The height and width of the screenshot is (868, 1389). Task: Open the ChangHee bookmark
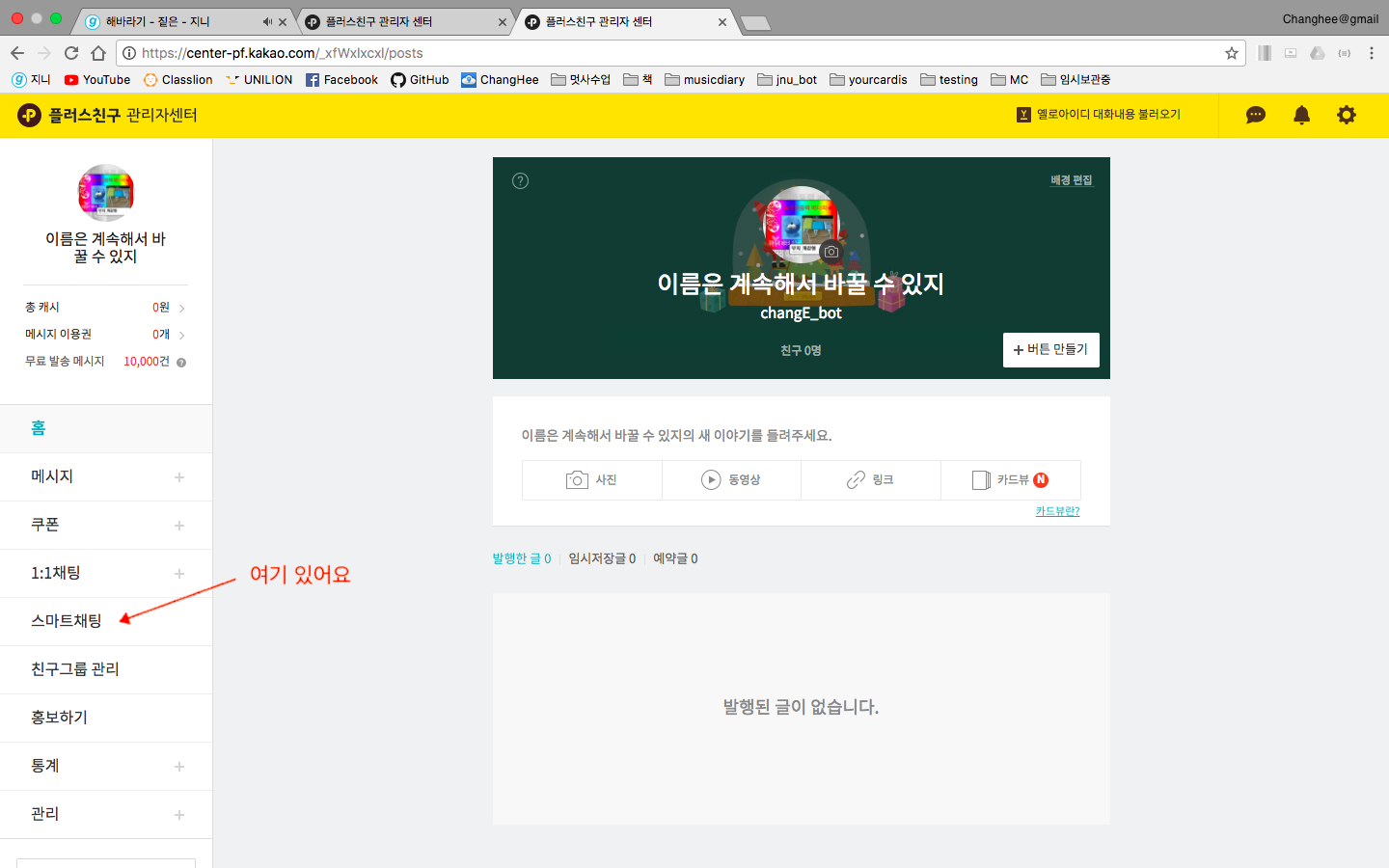(500, 80)
